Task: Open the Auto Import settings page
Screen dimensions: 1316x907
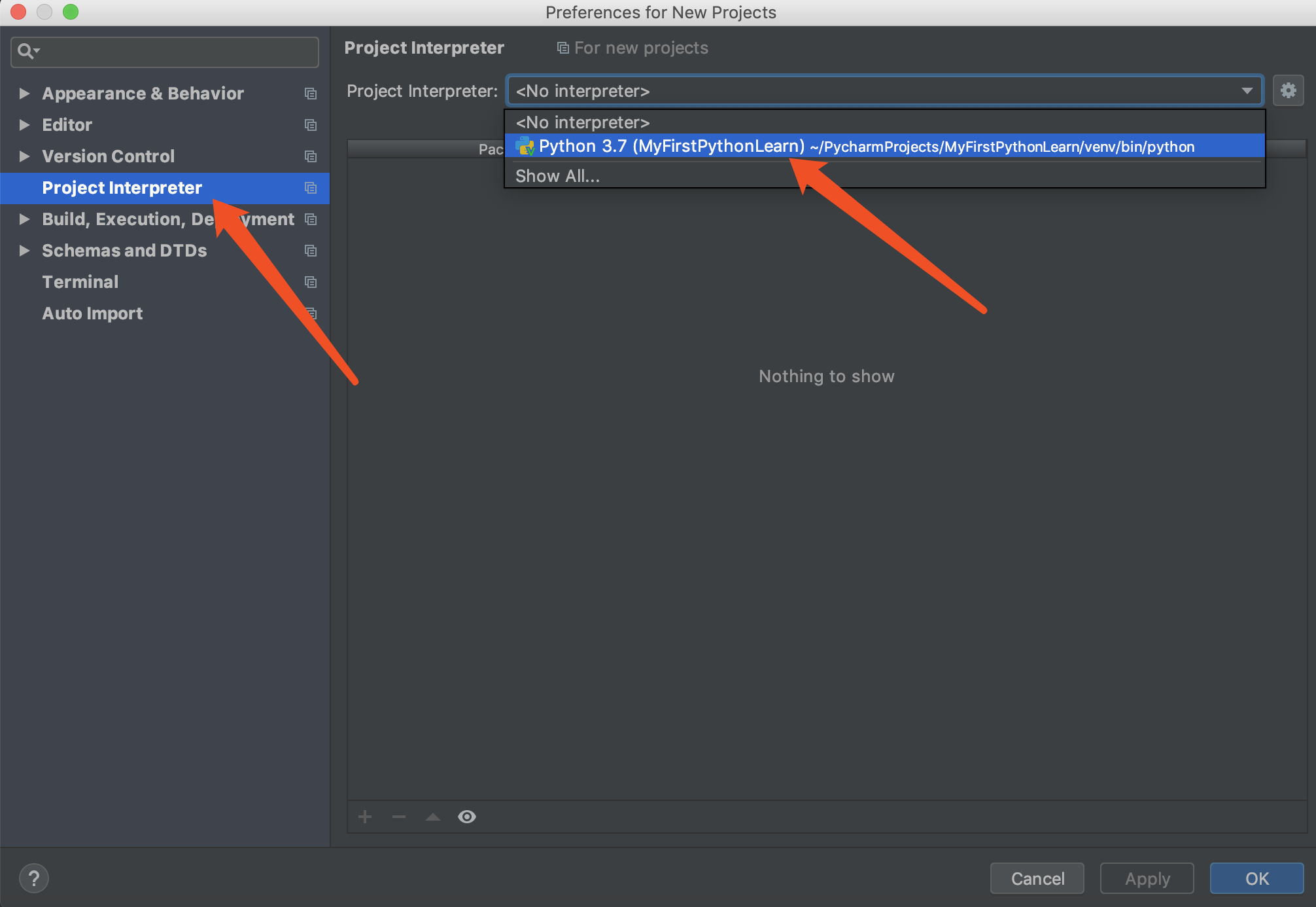Action: point(92,313)
